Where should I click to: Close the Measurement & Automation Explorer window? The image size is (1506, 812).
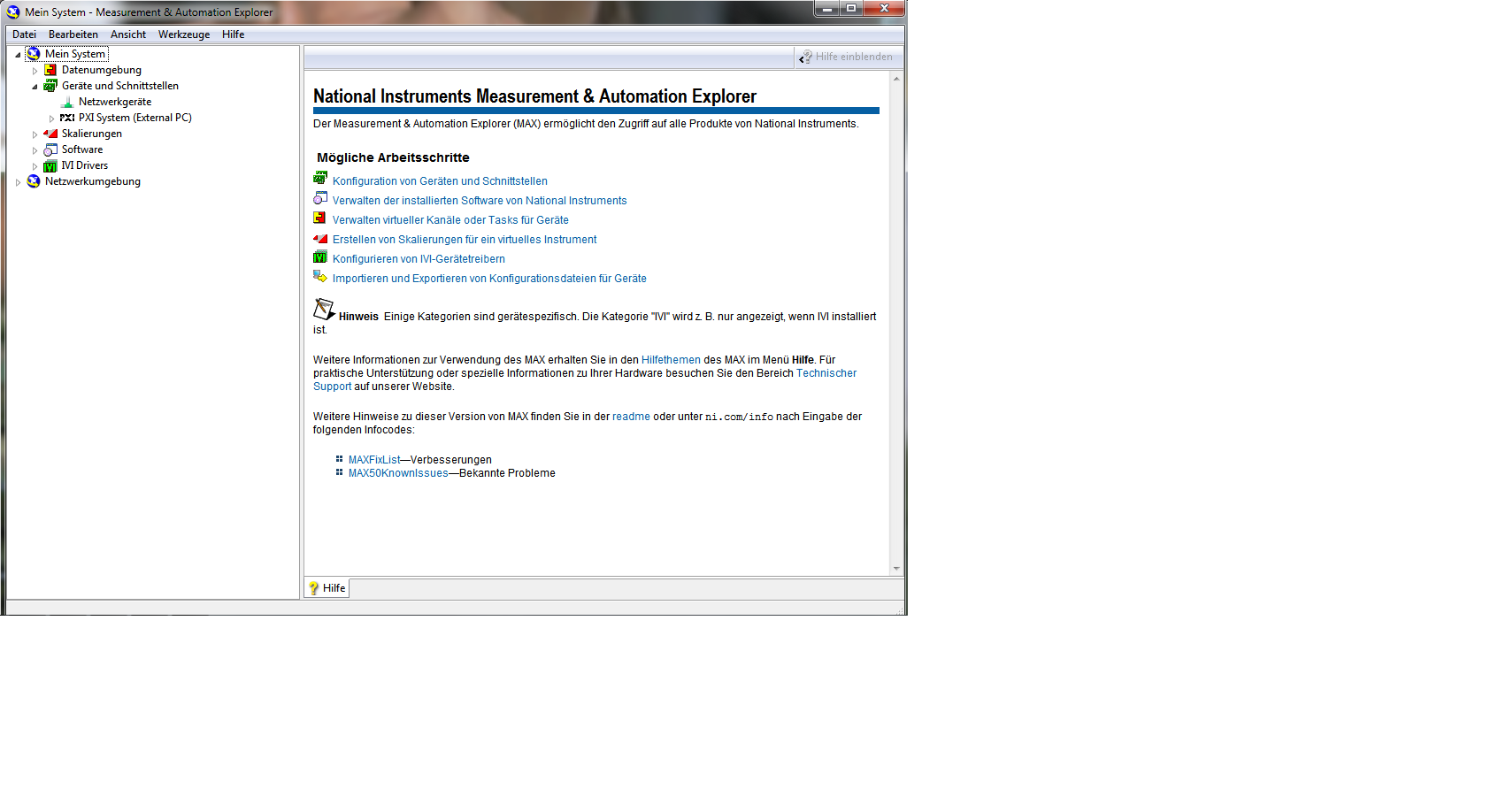[x=884, y=9]
